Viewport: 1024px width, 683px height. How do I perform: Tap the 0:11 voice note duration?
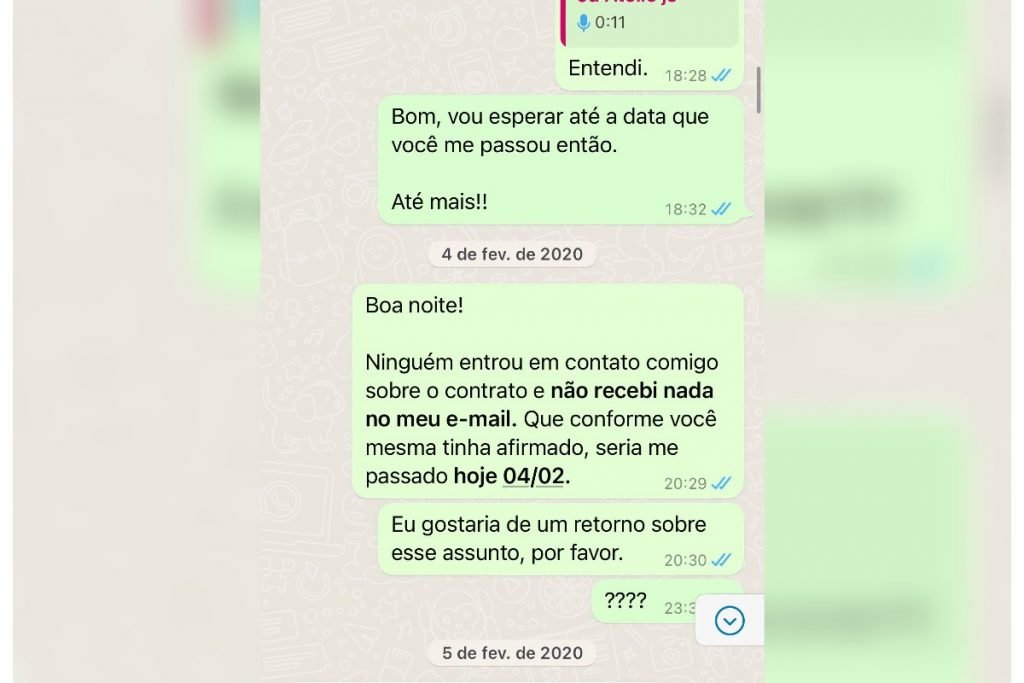610,23
